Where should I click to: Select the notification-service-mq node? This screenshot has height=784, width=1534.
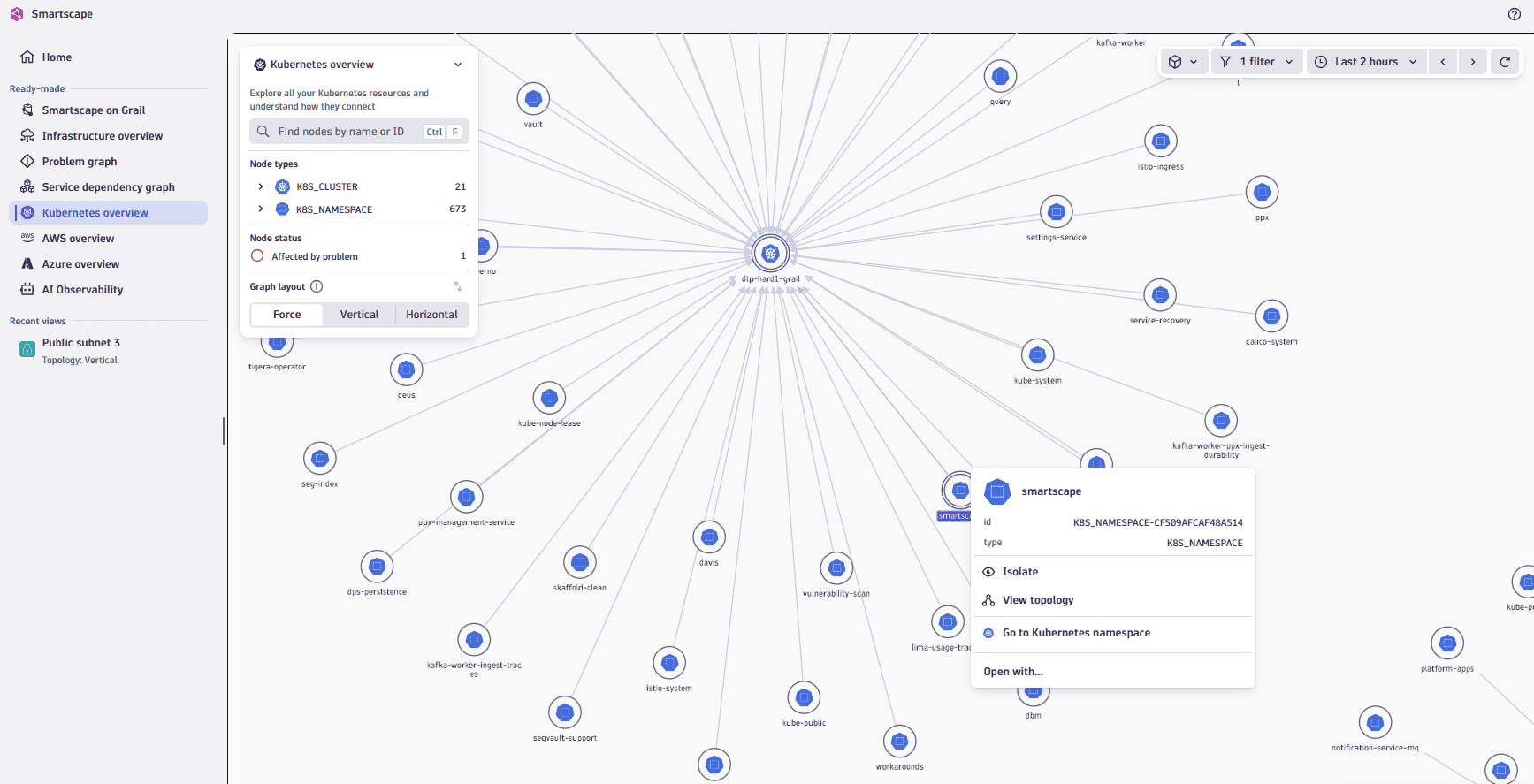click(1375, 723)
